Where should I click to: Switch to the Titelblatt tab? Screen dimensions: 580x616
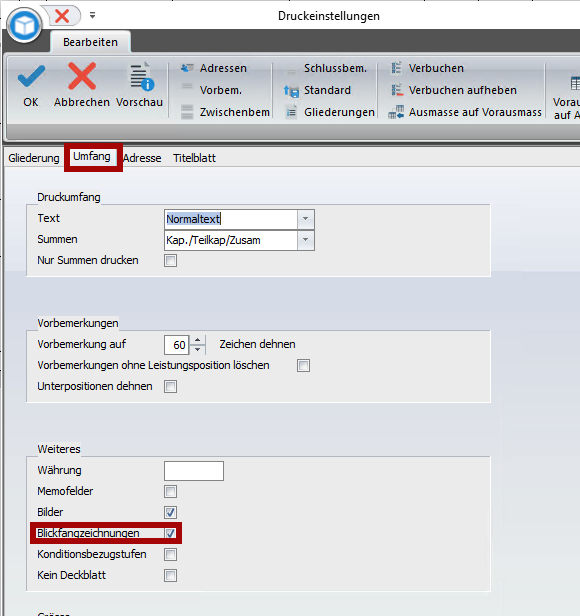(x=195, y=158)
